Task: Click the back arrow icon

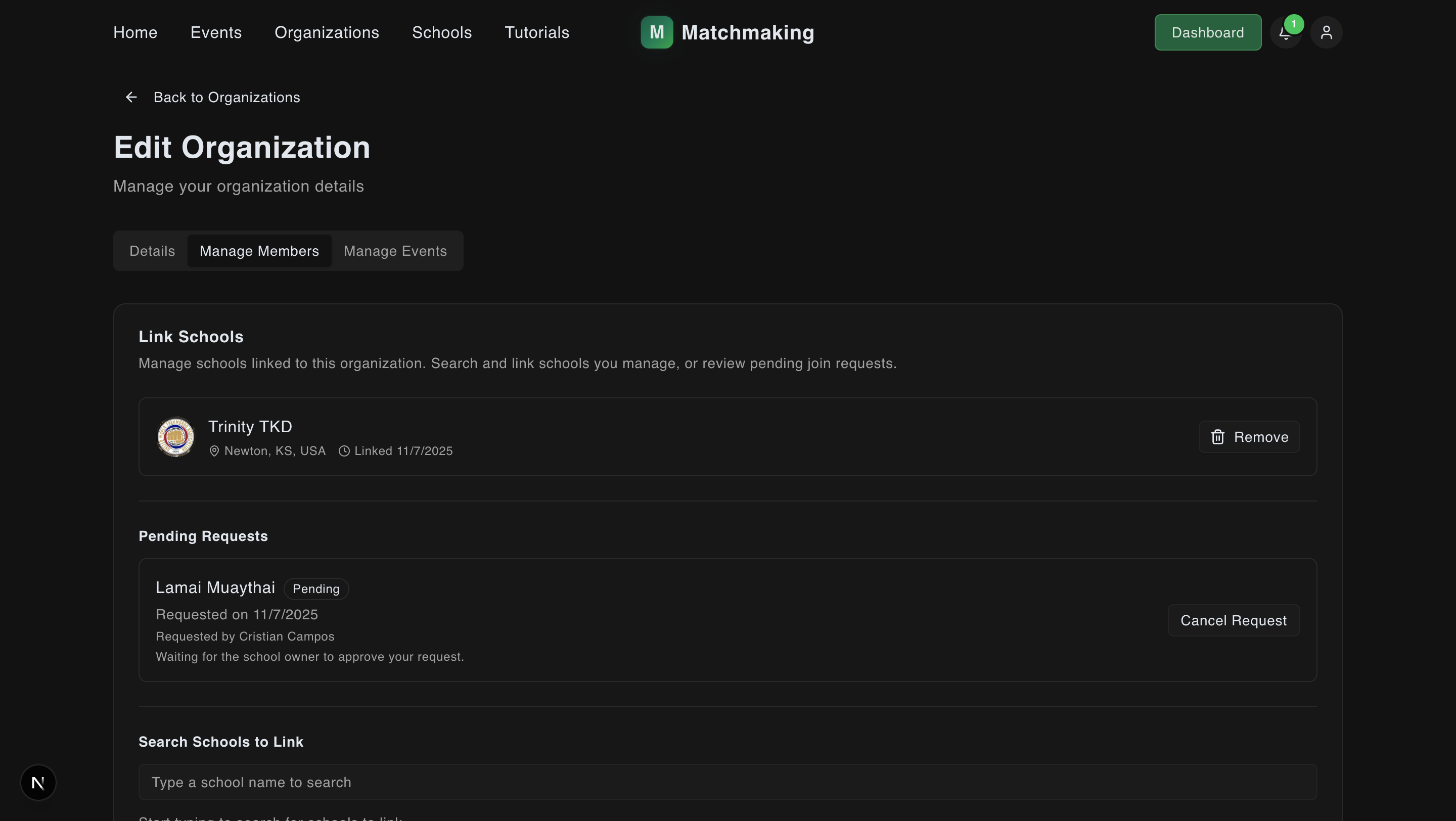Action: pos(131,97)
